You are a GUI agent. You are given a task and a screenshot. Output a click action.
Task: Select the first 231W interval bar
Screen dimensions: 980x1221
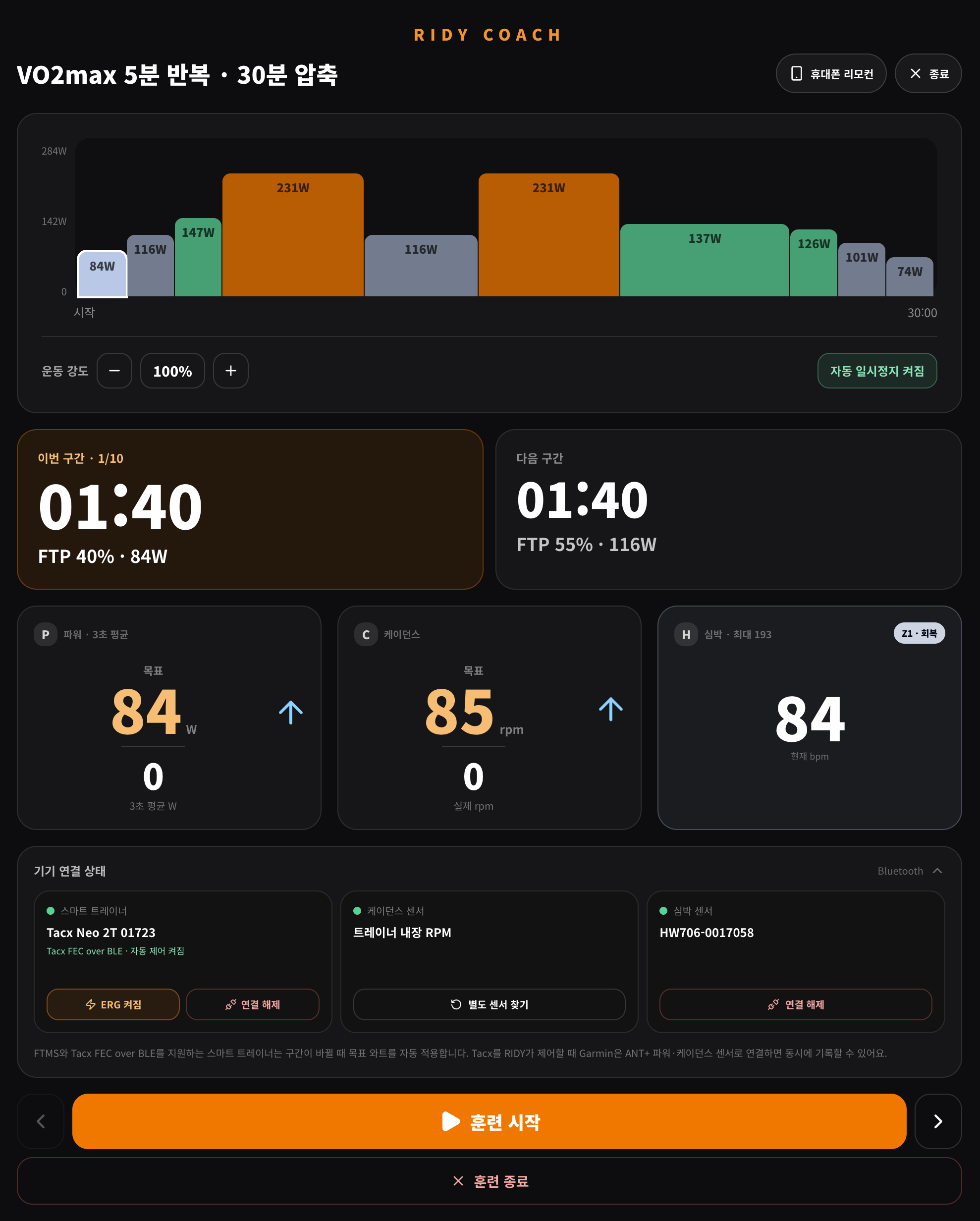click(x=293, y=235)
